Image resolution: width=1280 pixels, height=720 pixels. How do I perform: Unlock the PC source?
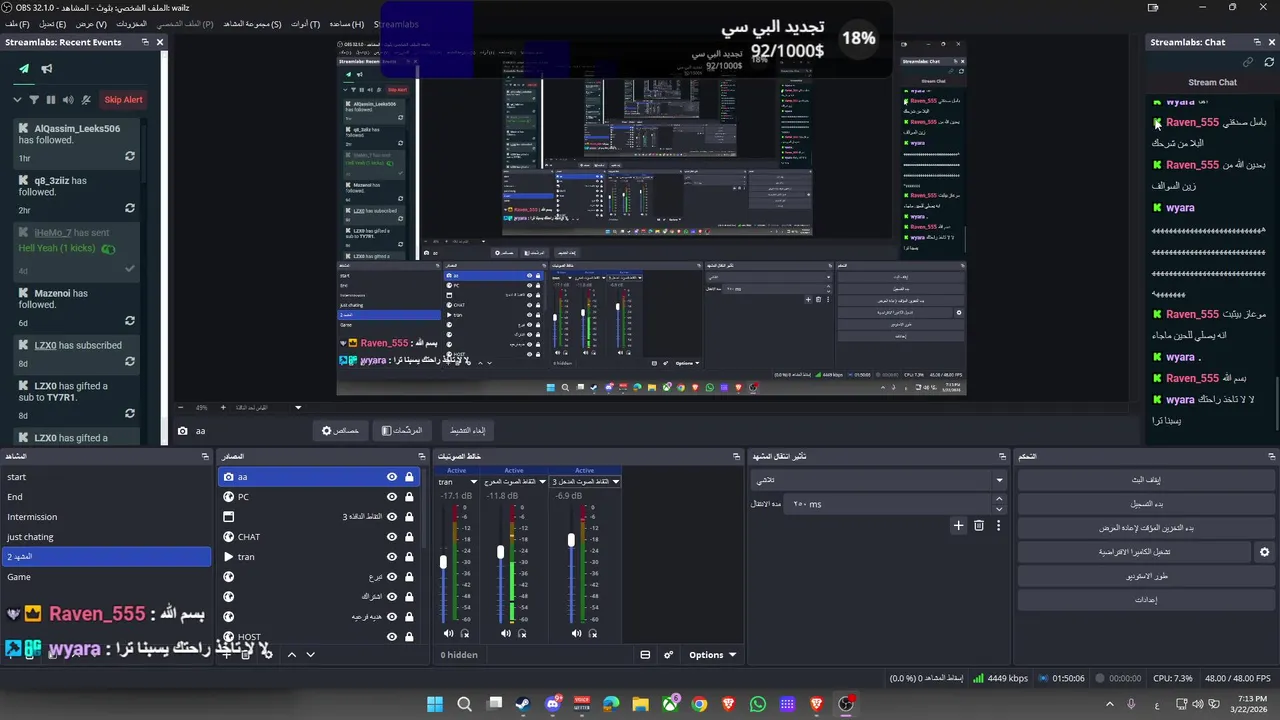pos(409,497)
